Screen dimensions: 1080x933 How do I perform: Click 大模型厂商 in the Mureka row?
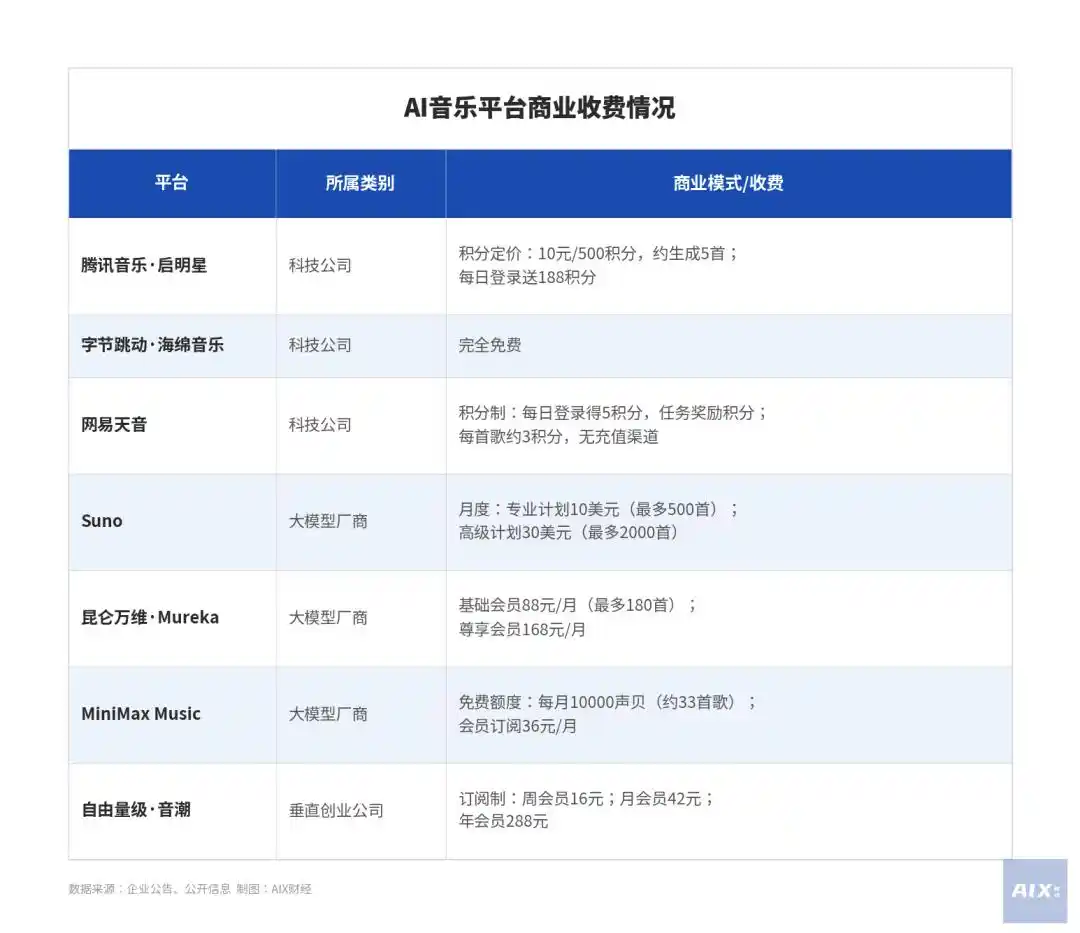[328, 617]
